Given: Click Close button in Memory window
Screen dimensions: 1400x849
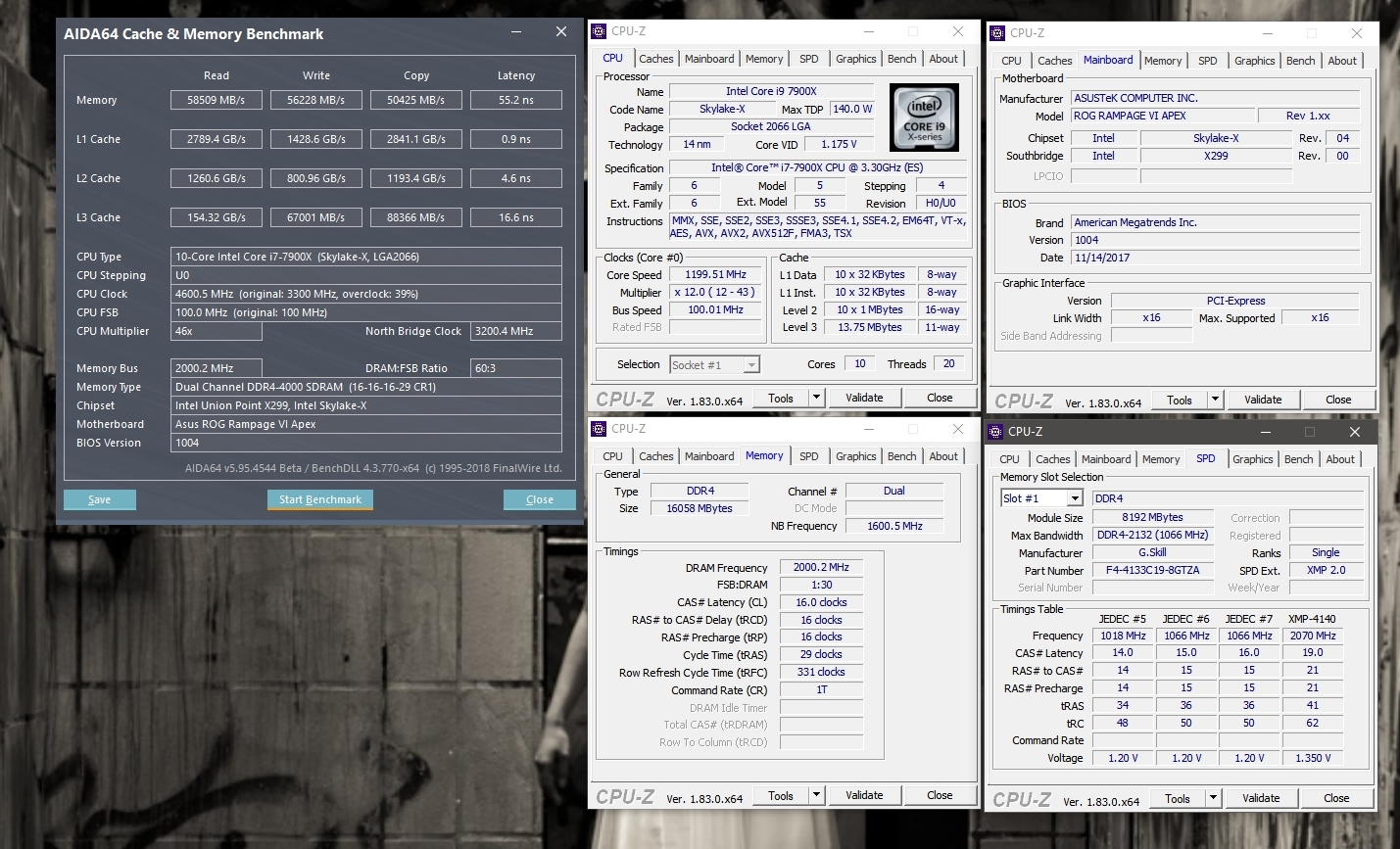Looking at the screenshot, I should point(940,795).
